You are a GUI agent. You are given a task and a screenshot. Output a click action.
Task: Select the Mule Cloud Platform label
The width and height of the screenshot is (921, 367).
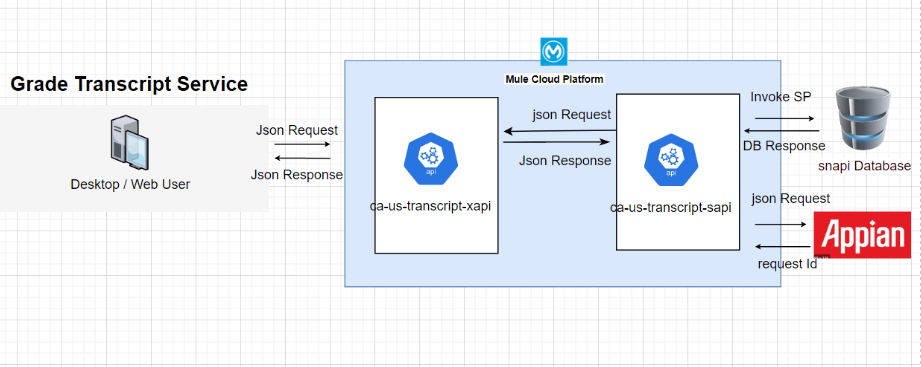[x=554, y=79]
